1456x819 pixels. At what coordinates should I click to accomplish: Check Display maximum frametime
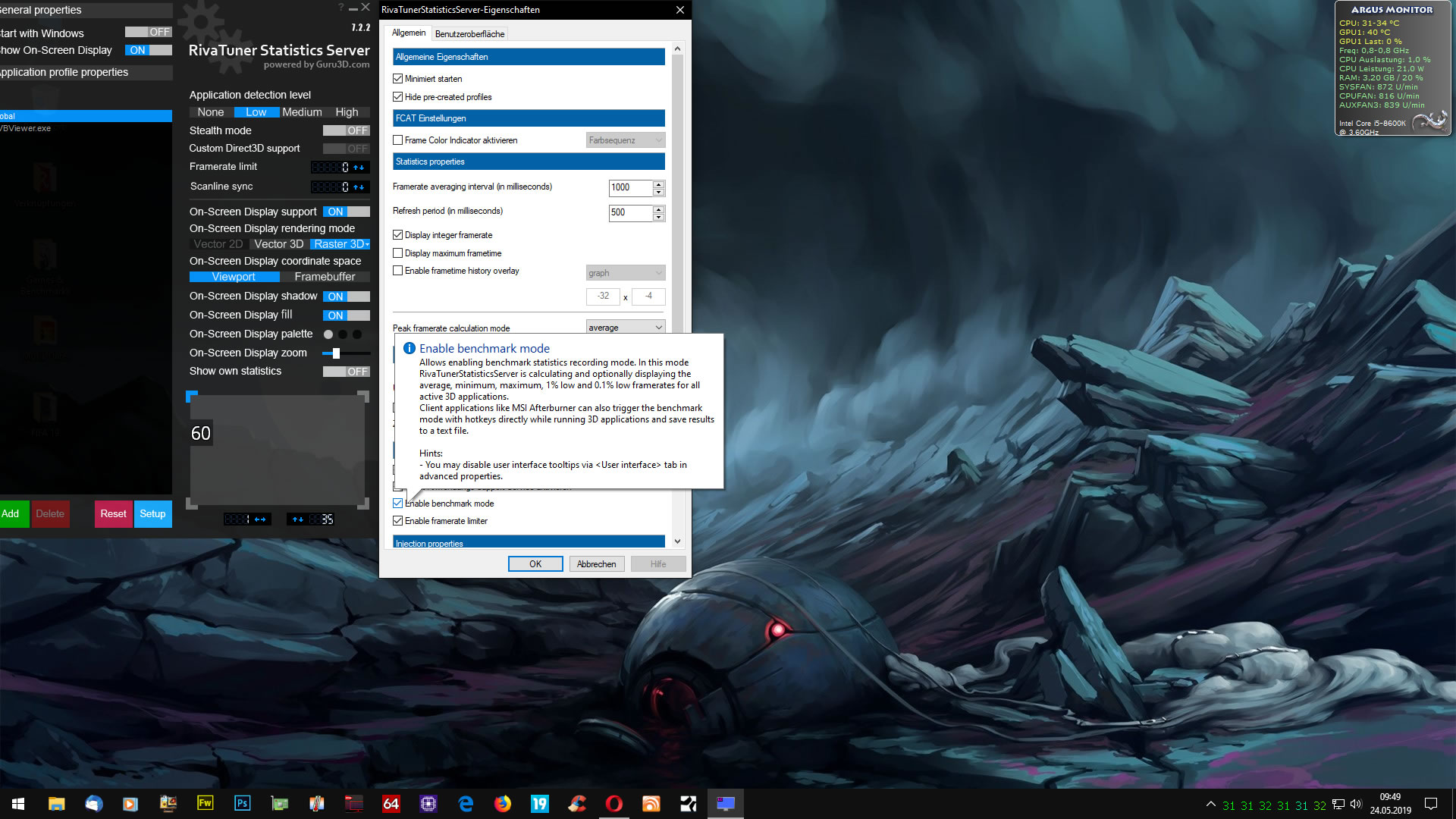pos(398,253)
